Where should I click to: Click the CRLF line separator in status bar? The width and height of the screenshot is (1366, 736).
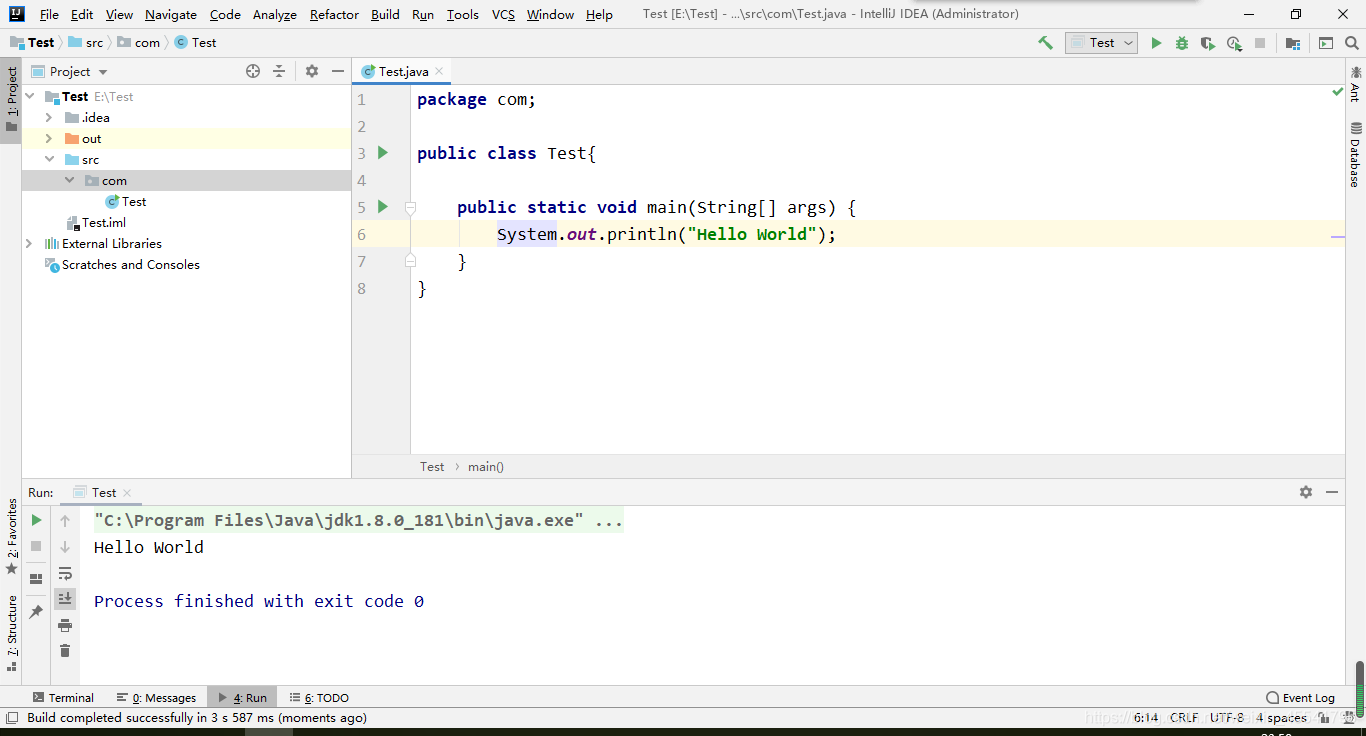pyautogui.click(x=1184, y=718)
